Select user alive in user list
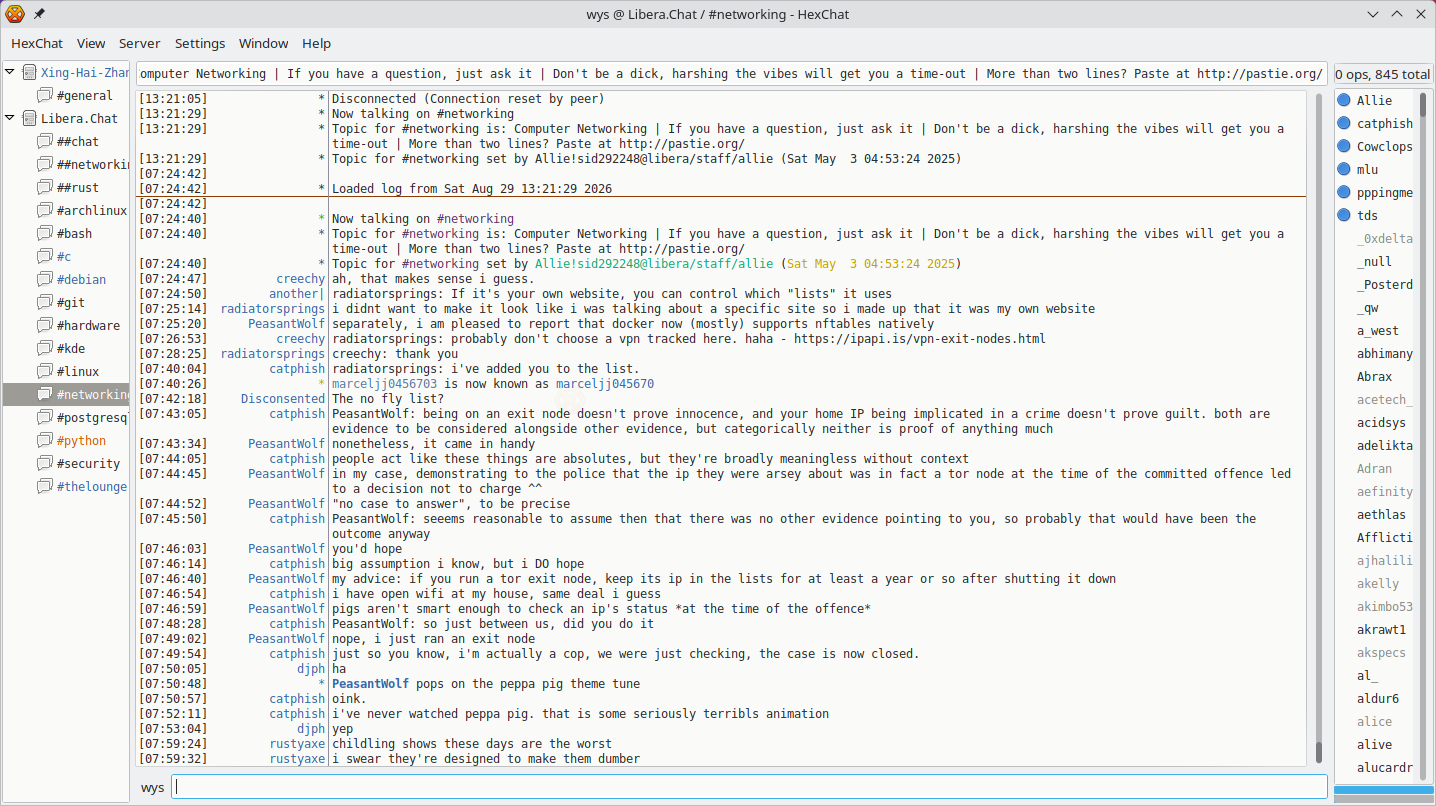This screenshot has height=806, width=1436. (1374, 744)
